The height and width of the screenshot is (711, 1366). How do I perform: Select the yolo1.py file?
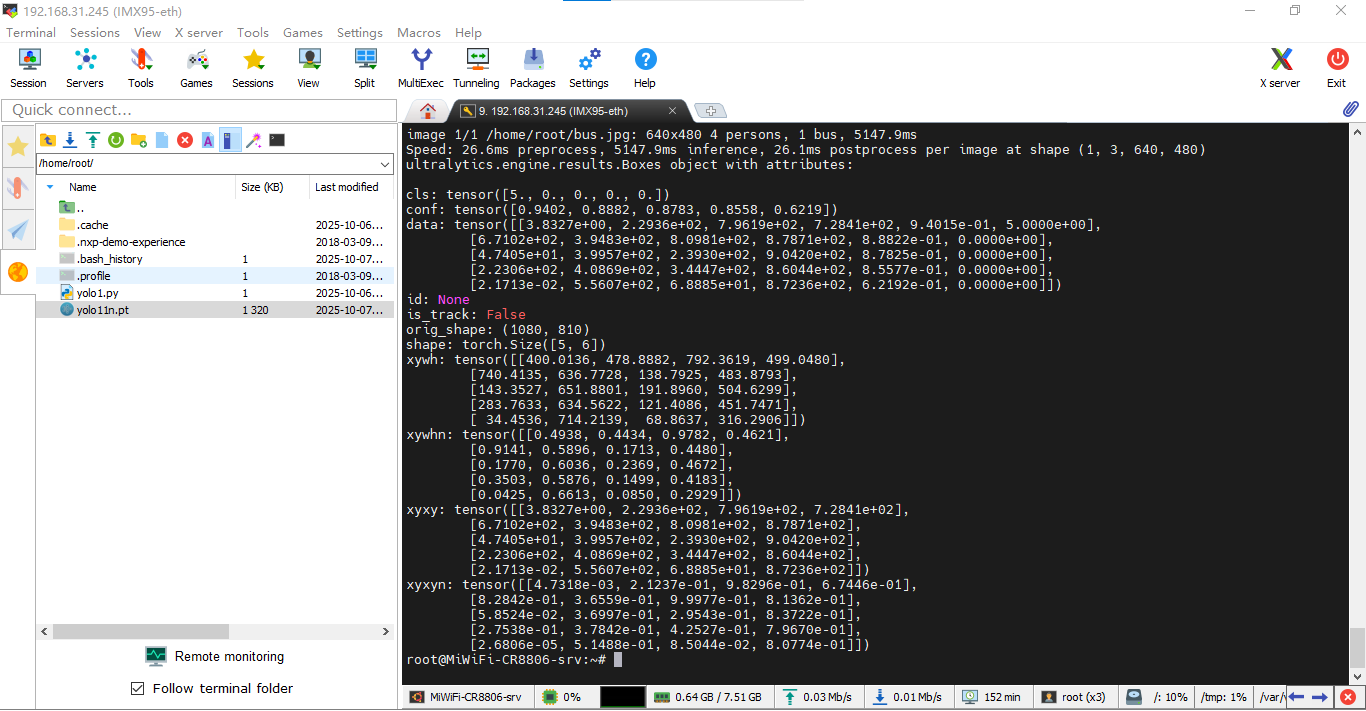(x=216, y=293)
